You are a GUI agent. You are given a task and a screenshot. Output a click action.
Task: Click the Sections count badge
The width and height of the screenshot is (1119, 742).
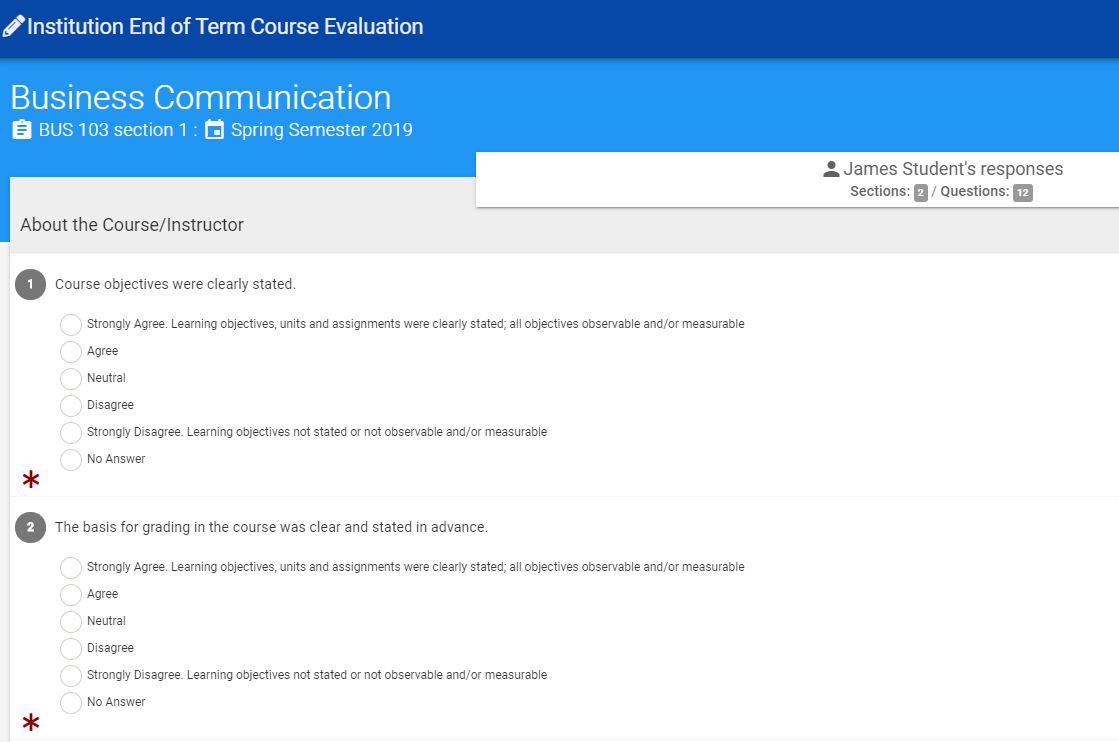[921, 192]
